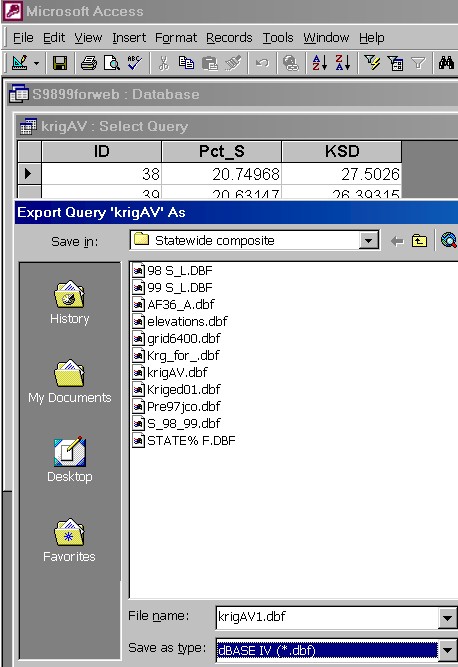The height and width of the screenshot is (667, 458).
Task: Run the Spelling check icon
Action: click(x=135, y=63)
